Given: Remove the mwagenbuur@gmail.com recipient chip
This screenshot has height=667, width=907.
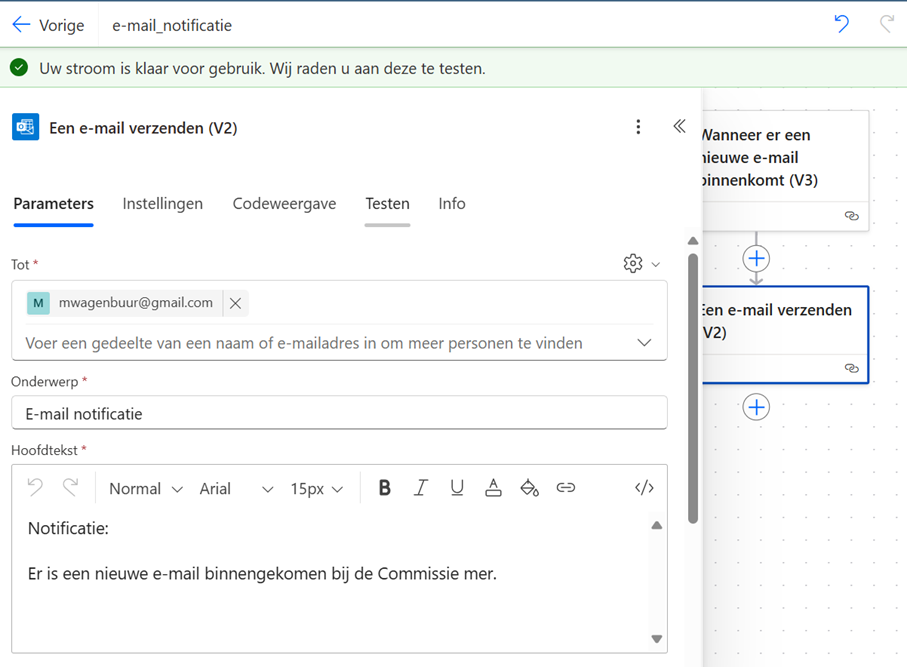Looking at the screenshot, I should pyautogui.click(x=235, y=301).
